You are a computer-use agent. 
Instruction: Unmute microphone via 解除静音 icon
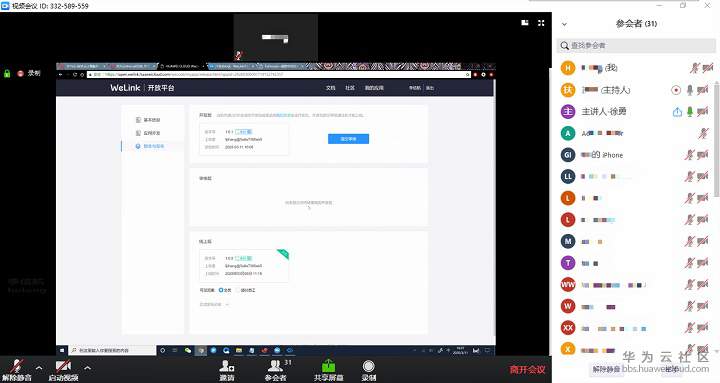(17, 366)
